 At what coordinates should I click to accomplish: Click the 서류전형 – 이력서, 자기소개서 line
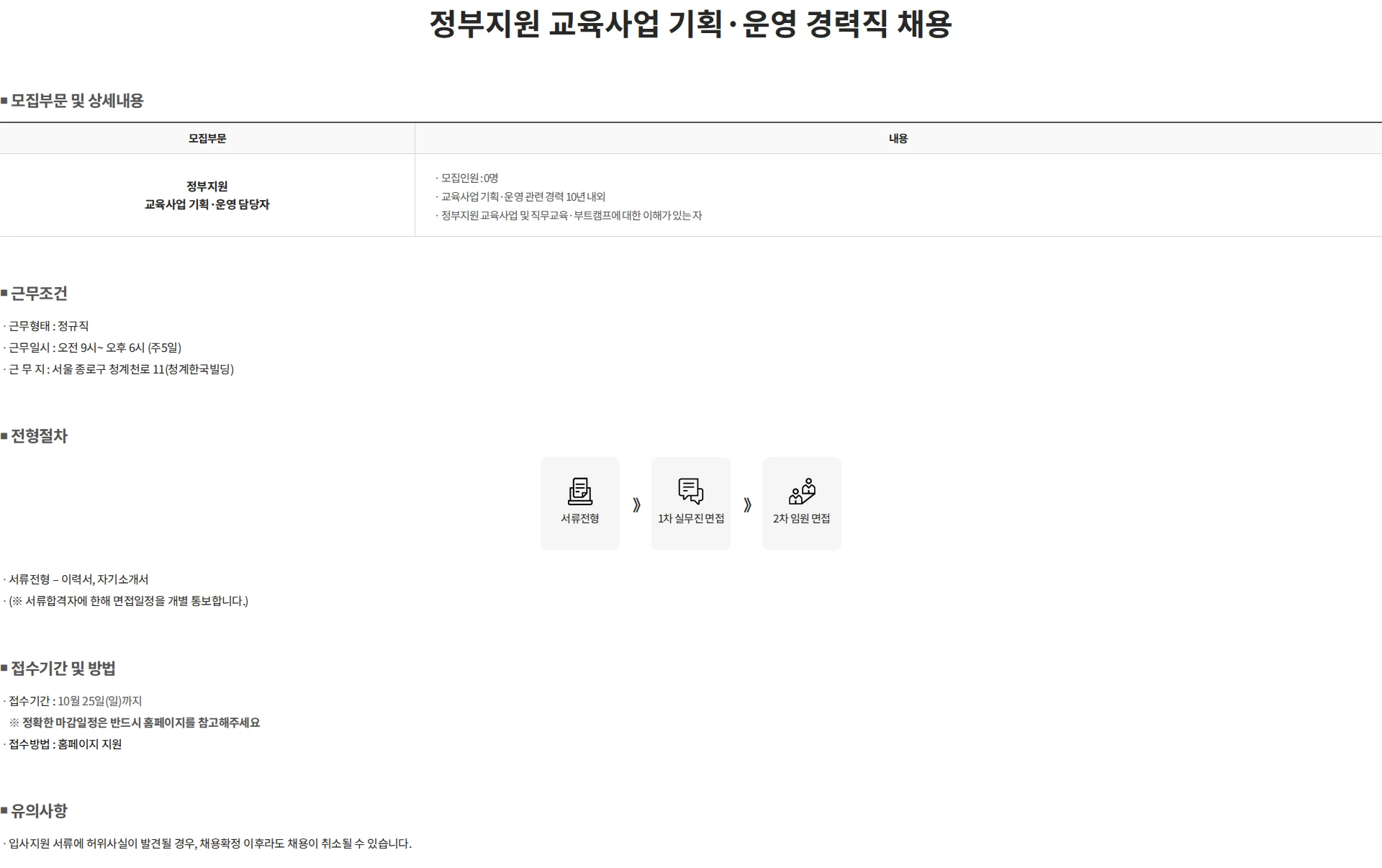tap(76, 579)
